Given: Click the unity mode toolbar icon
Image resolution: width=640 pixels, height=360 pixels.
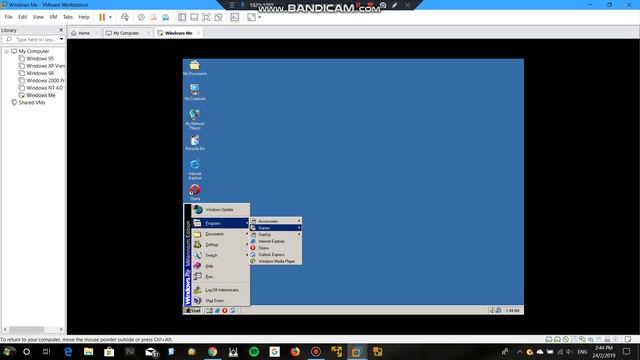Looking at the screenshot, I should click(x=218, y=17).
